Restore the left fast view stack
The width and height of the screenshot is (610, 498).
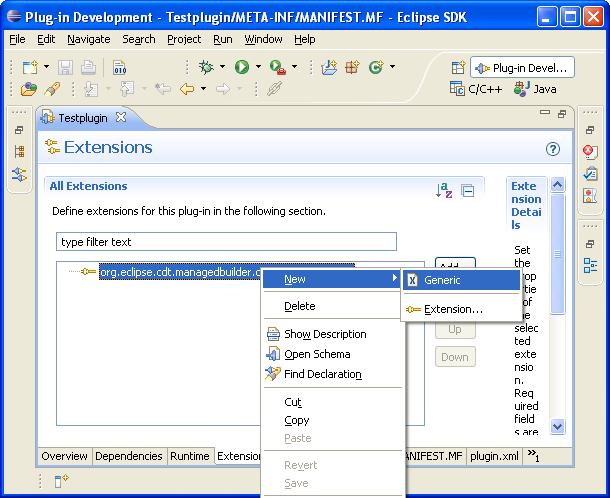pyautogui.click(x=18, y=130)
